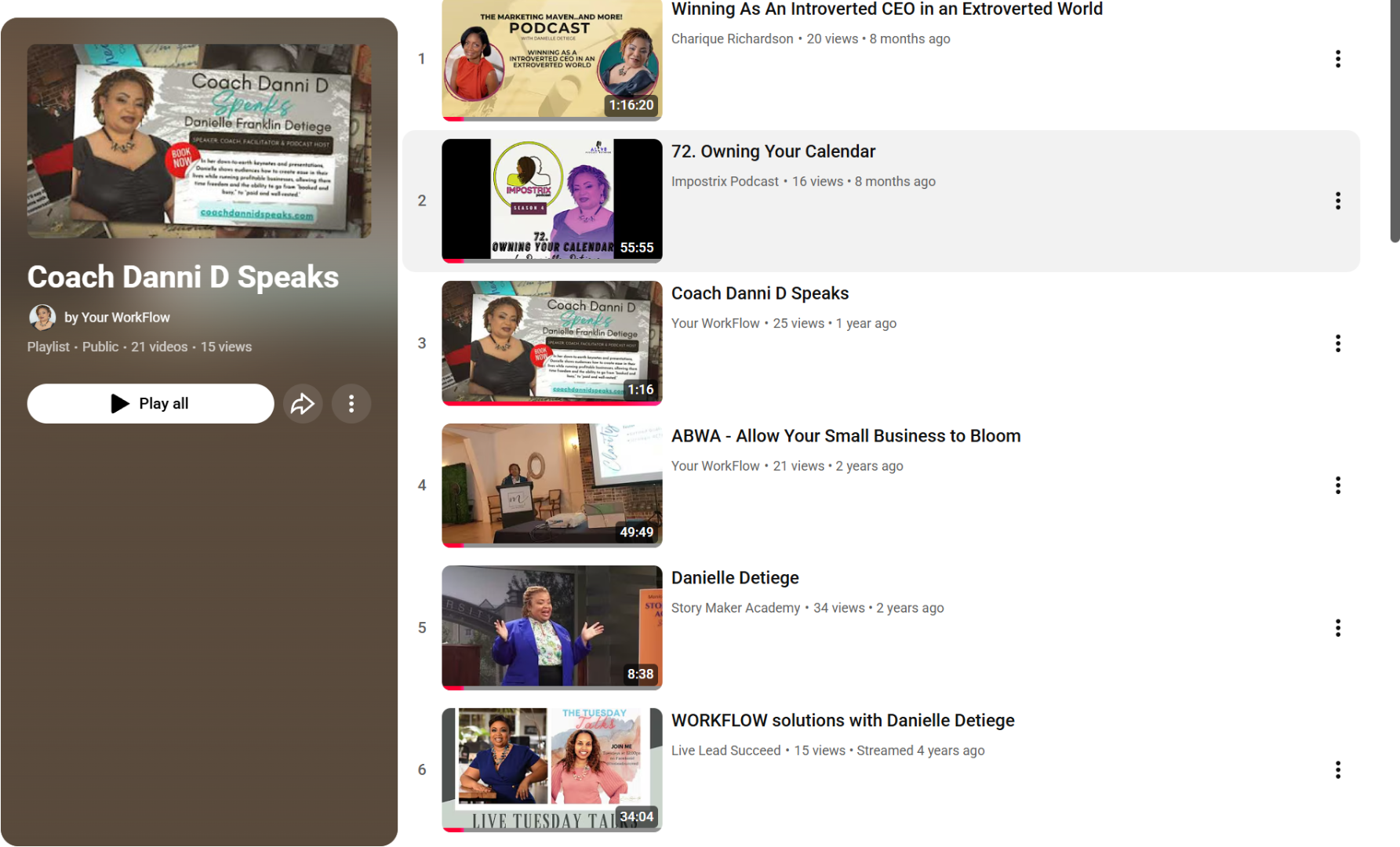Share the Coach Danni D Speaks playlist
The height and width of the screenshot is (847, 1400).
click(x=303, y=404)
